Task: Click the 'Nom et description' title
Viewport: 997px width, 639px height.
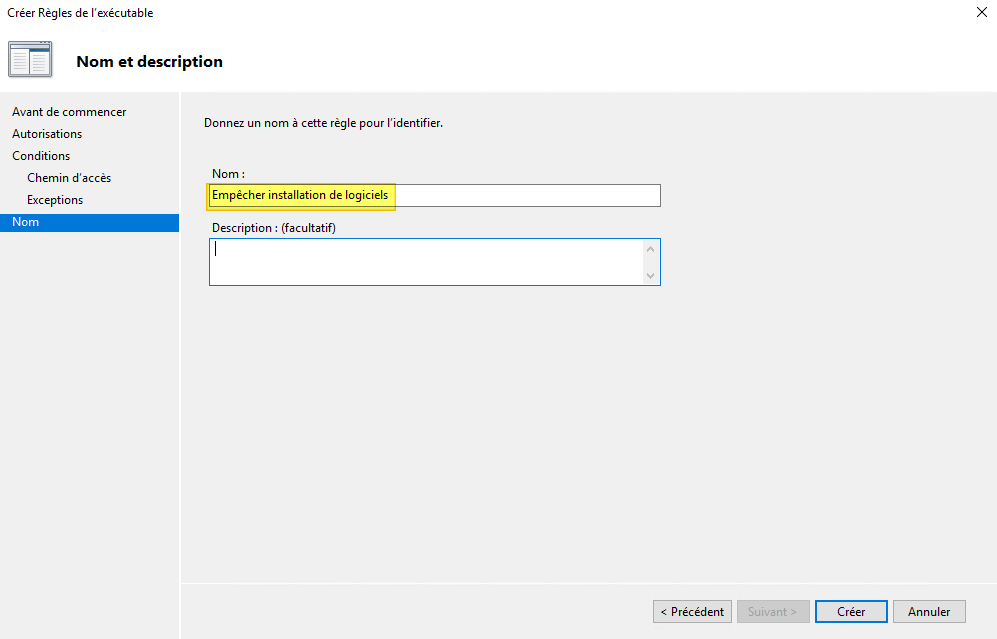Action: [x=148, y=61]
